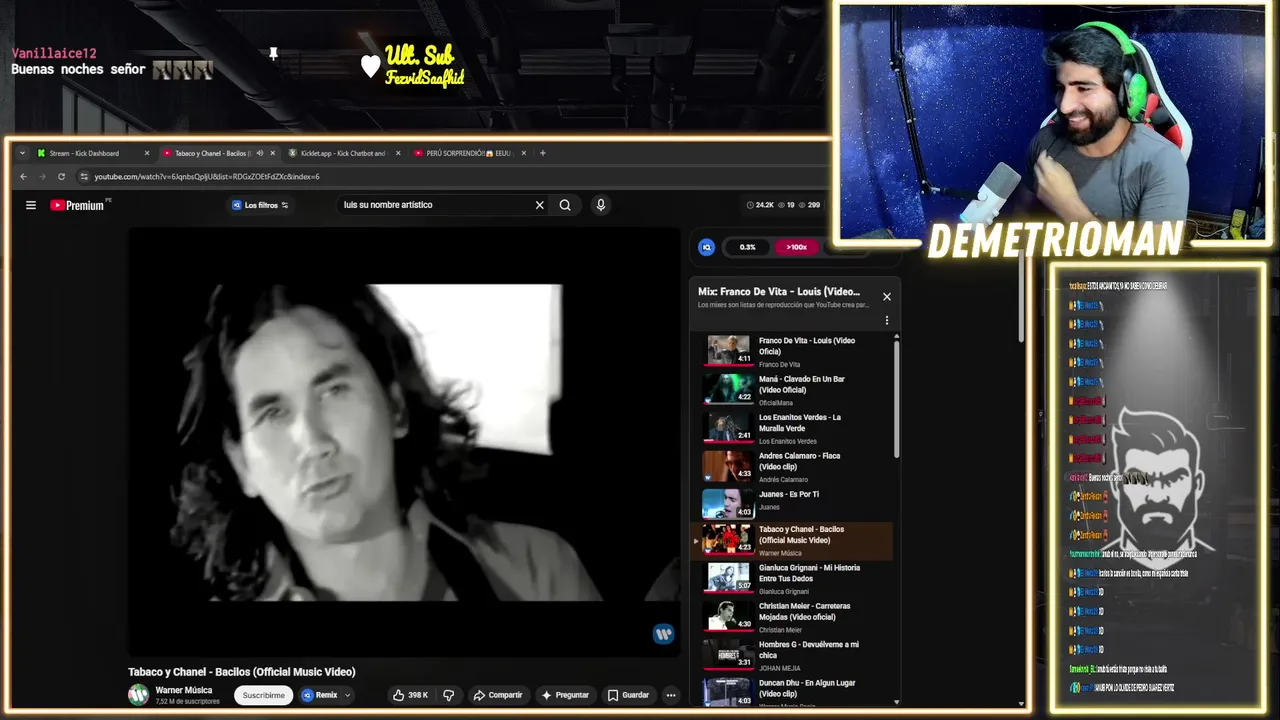Click the Preguntar button
The height and width of the screenshot is (720, 1280).
tap(565, 695)
